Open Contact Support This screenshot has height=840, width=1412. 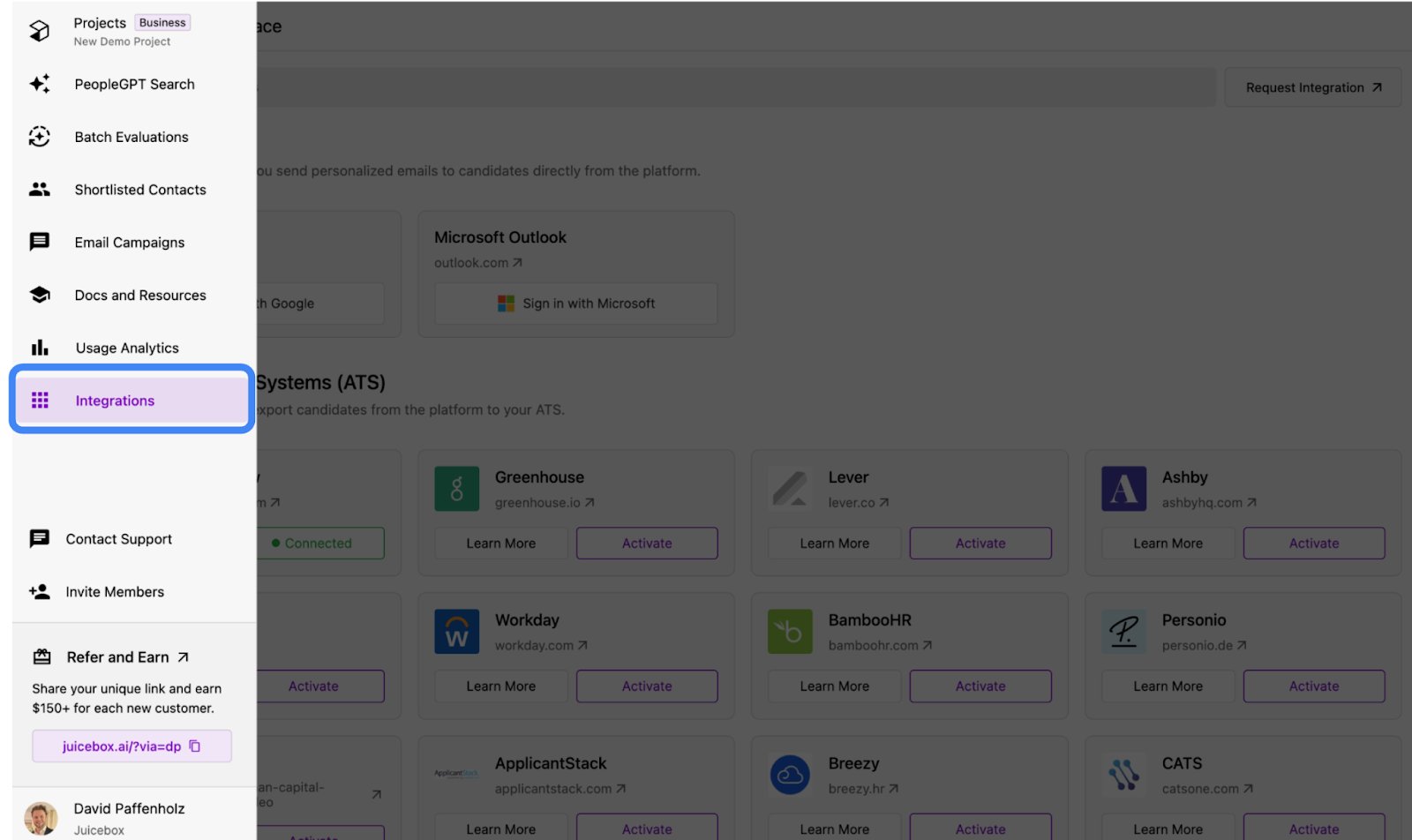(x=132, y=539)
